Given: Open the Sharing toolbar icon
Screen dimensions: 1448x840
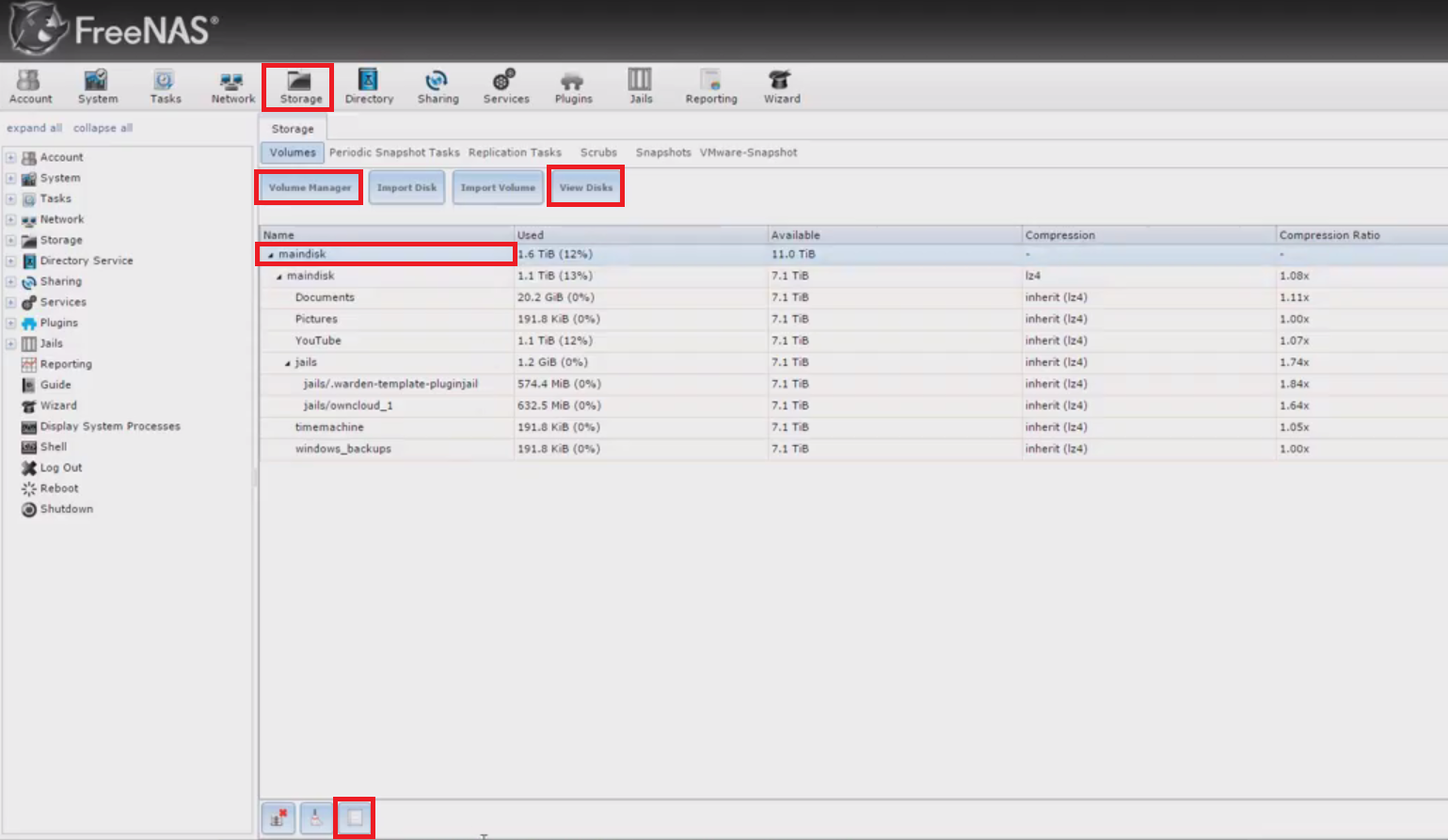Looking at the screenshot, I should [438, 87].
